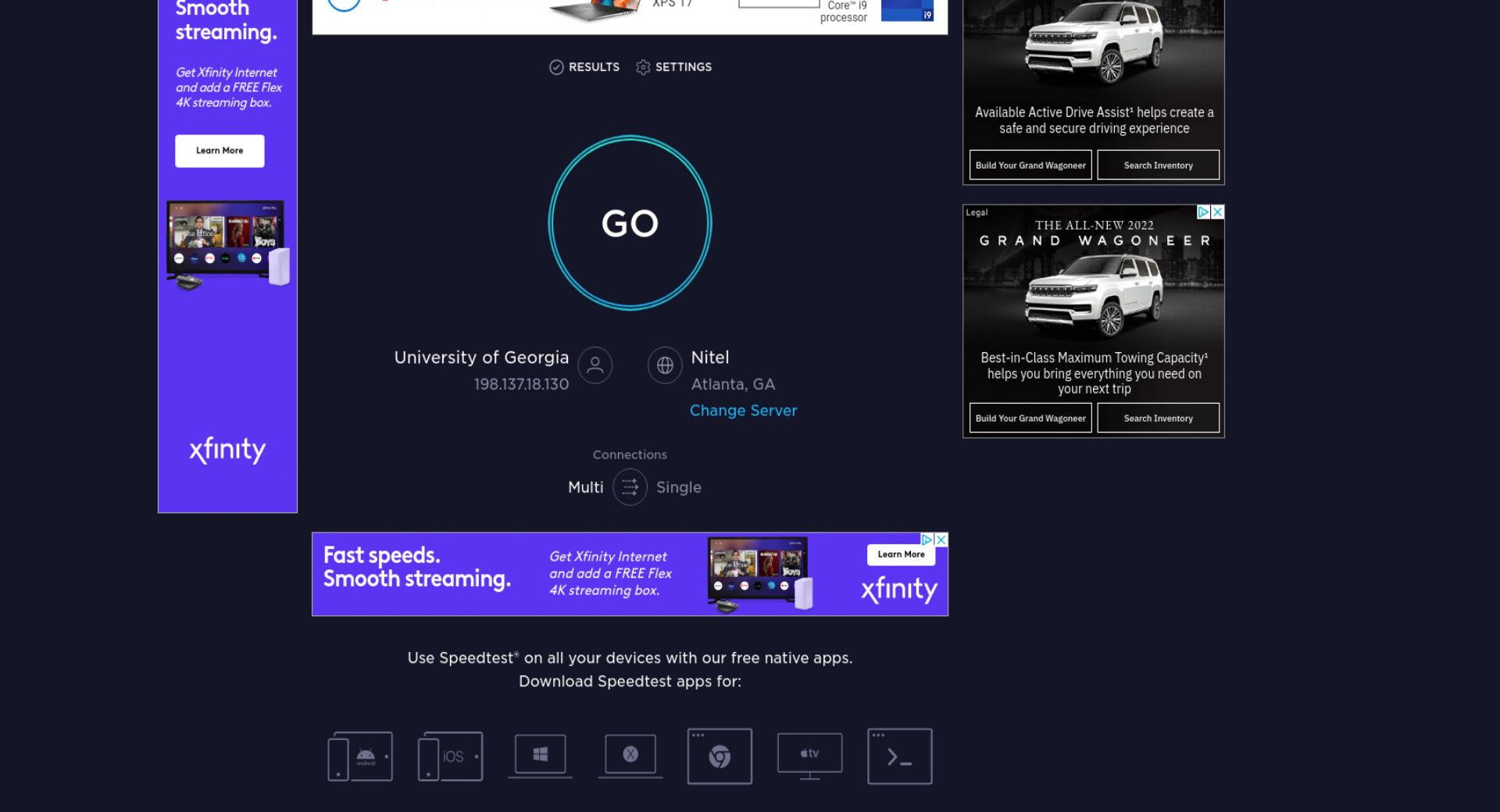Open the macOS app download icon

tap(630, 756)
